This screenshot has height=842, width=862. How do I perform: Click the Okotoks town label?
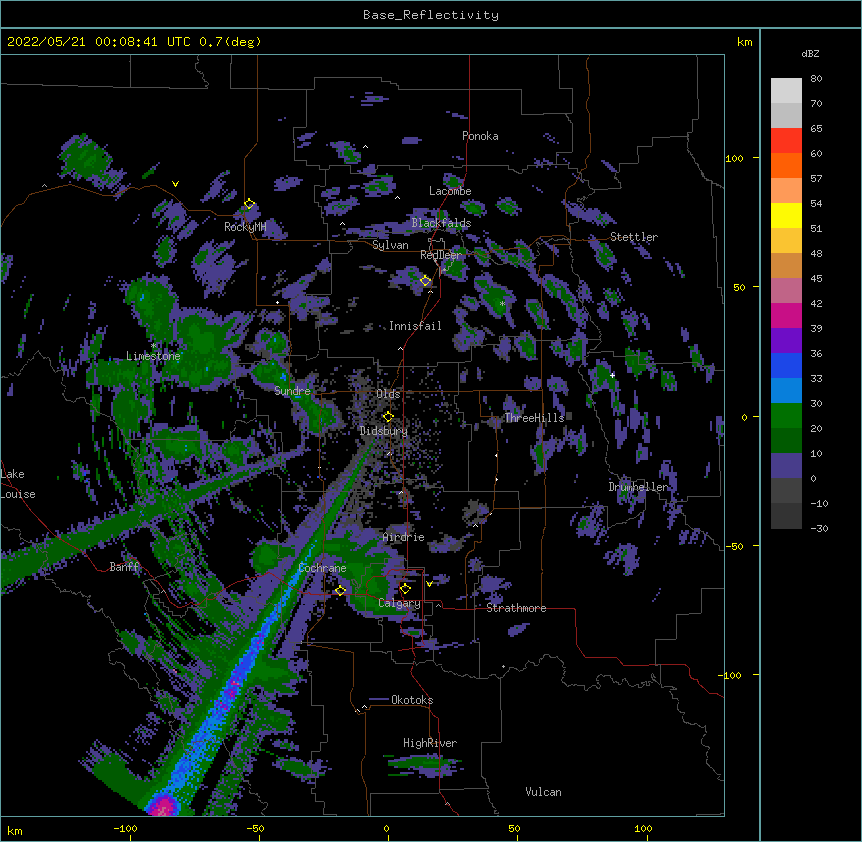click(412, 700)
